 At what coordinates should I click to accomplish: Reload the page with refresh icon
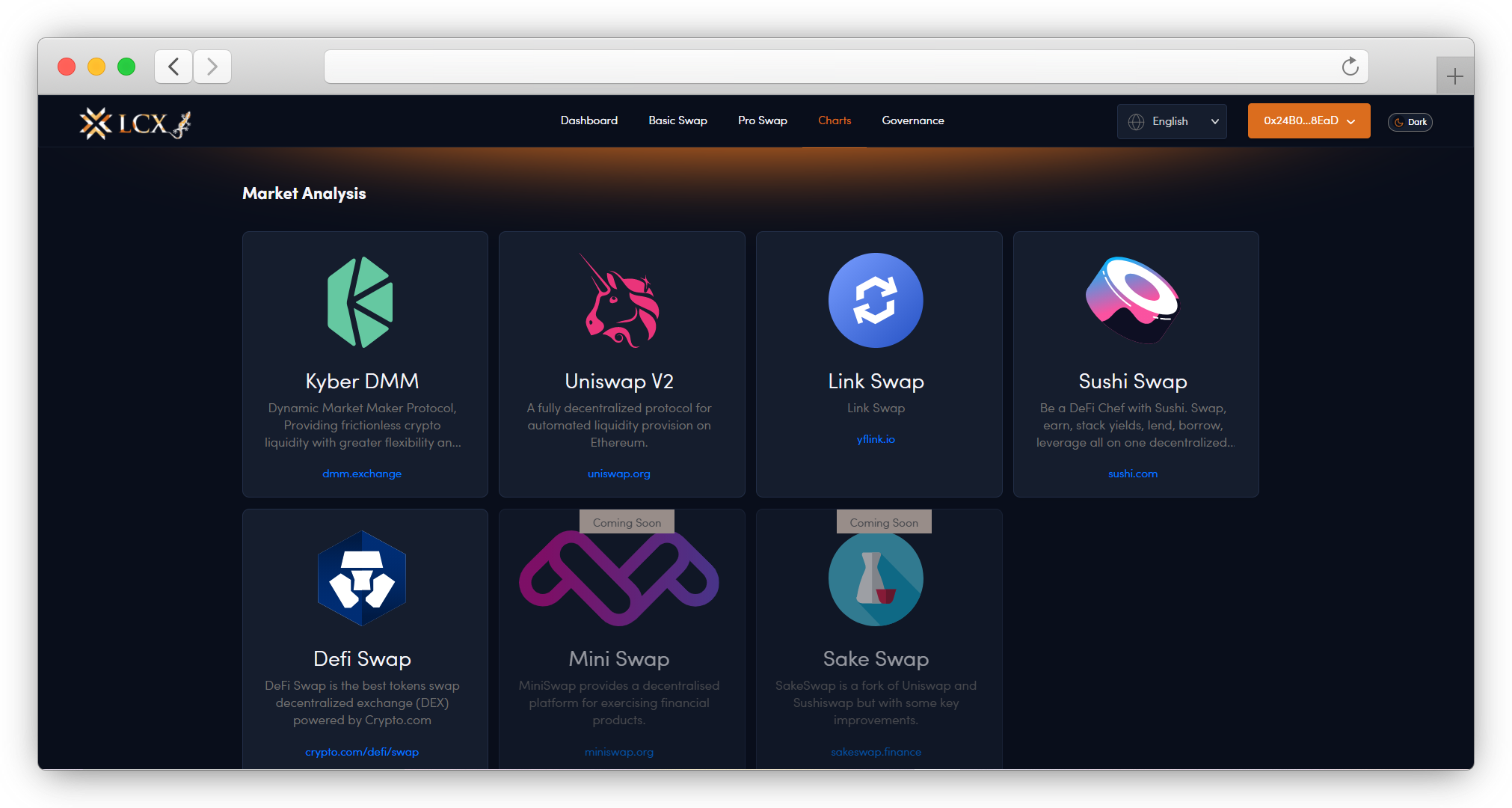[1350, 67]
